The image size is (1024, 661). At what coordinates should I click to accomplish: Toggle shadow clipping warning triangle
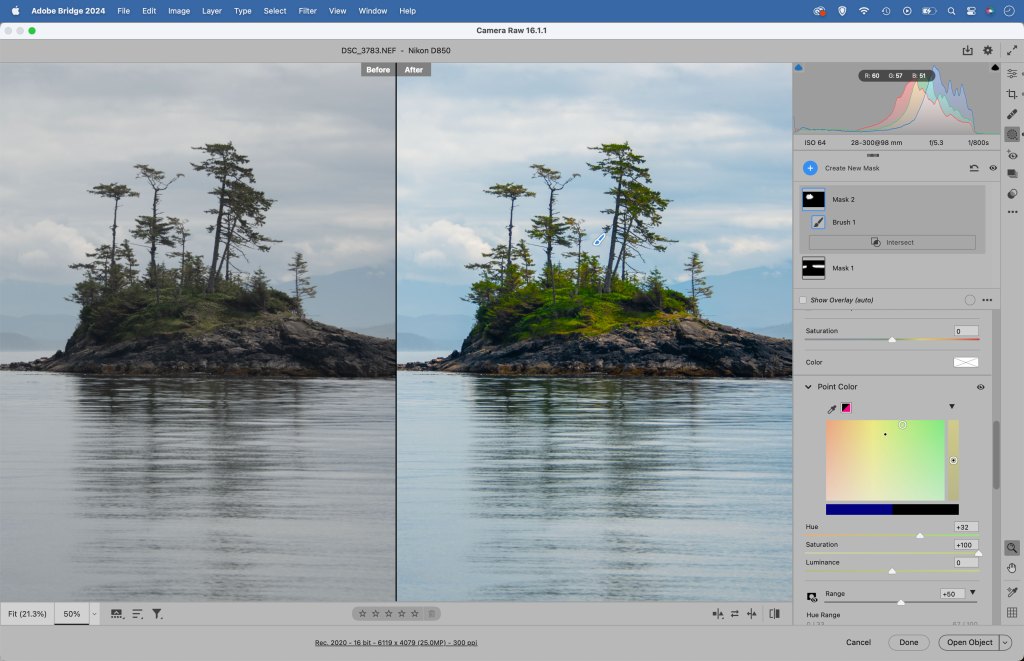(798, 67)
